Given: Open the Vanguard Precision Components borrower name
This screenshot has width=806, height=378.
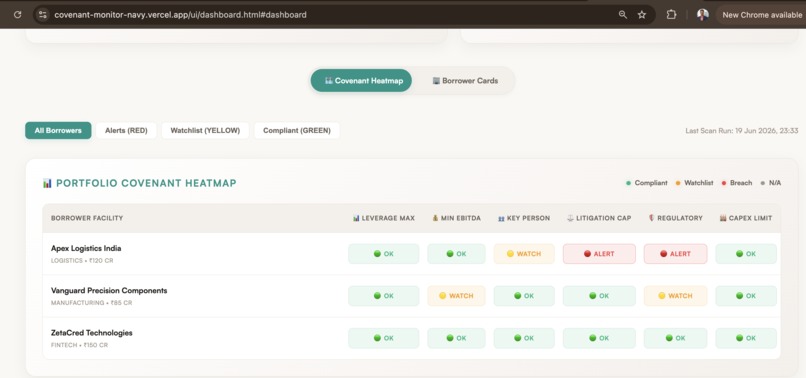Looking at the screenshot, I should coord(109,291).
